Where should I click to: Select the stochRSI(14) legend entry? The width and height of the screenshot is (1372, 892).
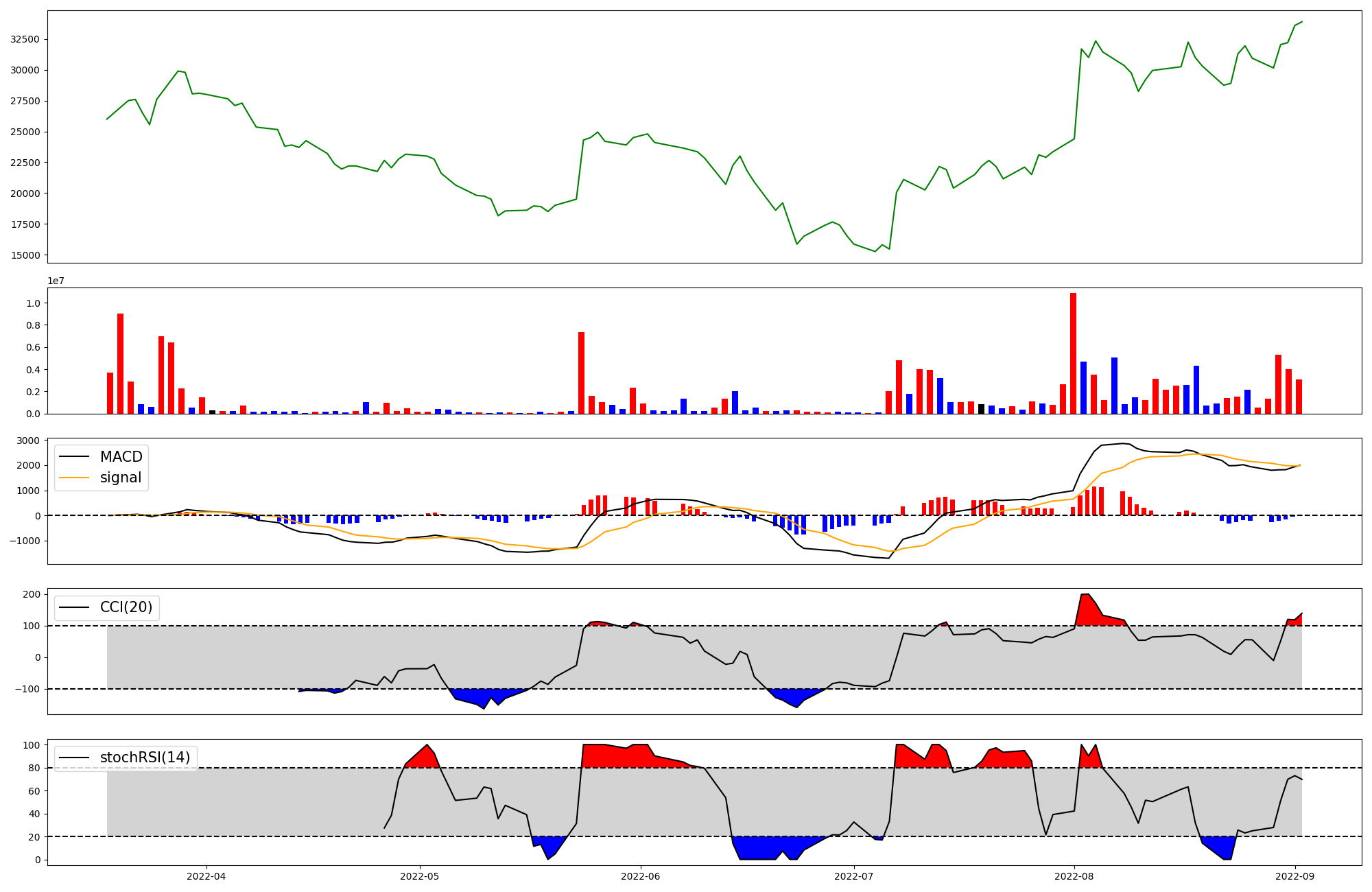coord(145,758)
